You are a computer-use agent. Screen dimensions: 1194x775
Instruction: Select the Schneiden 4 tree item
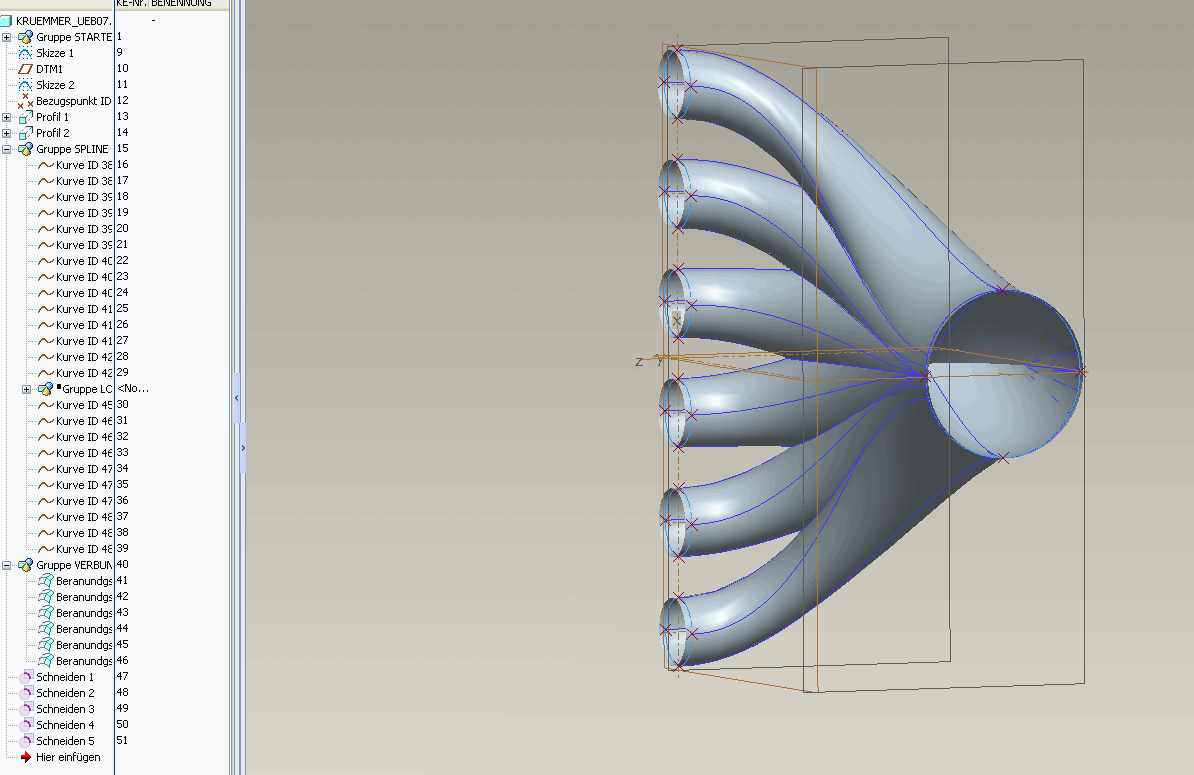pyautogui.click(x=65, y=725)
